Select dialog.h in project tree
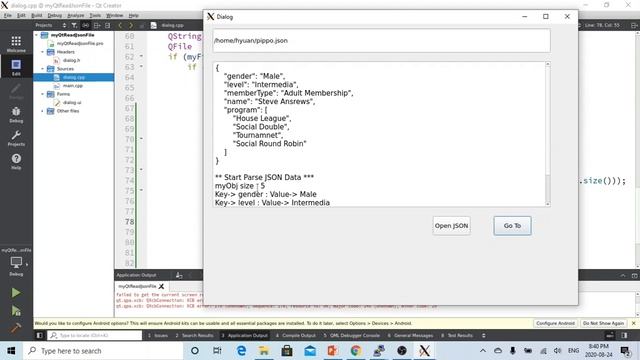The image size is (640, 360). (x=71, y=60)
